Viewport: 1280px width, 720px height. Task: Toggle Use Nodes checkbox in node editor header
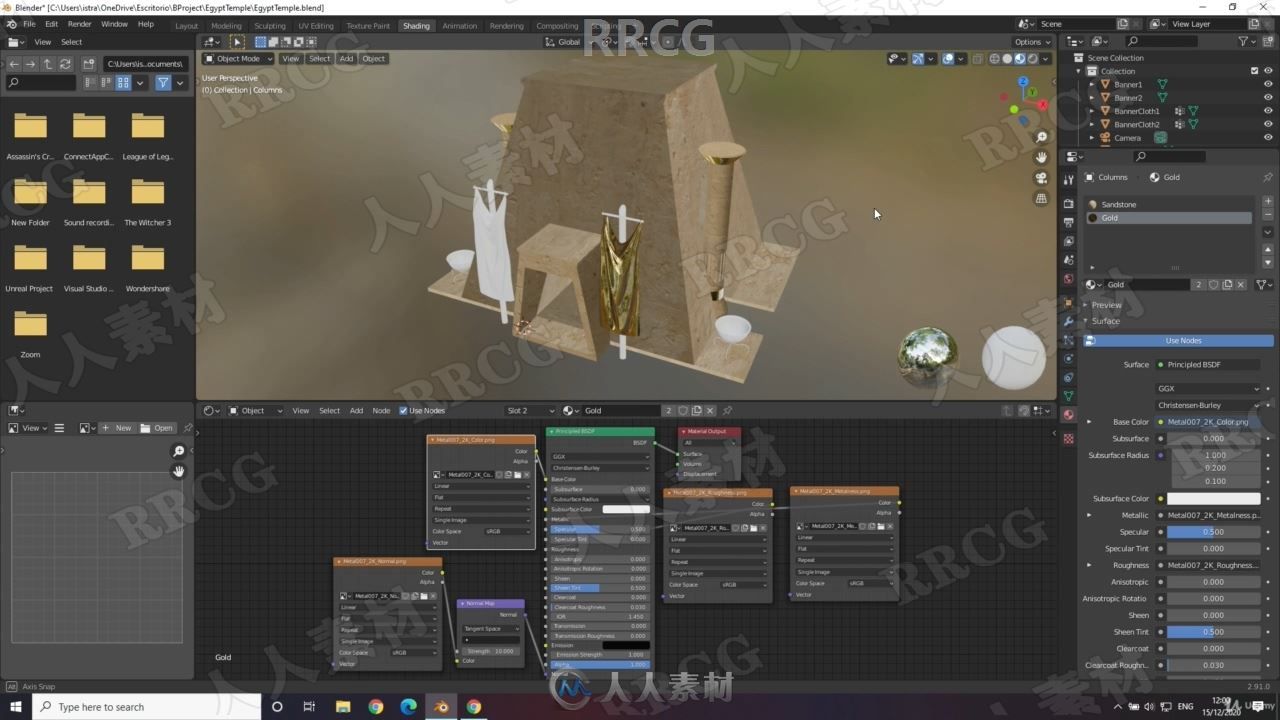404,410
